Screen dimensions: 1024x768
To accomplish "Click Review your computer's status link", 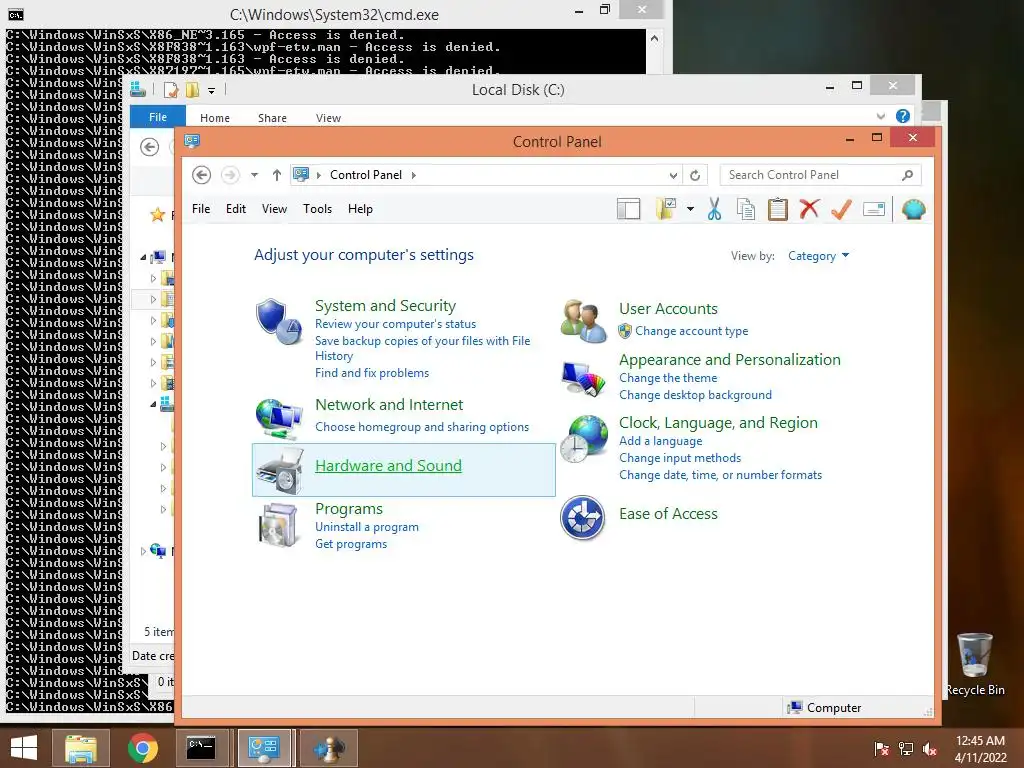I will (396, 324).
